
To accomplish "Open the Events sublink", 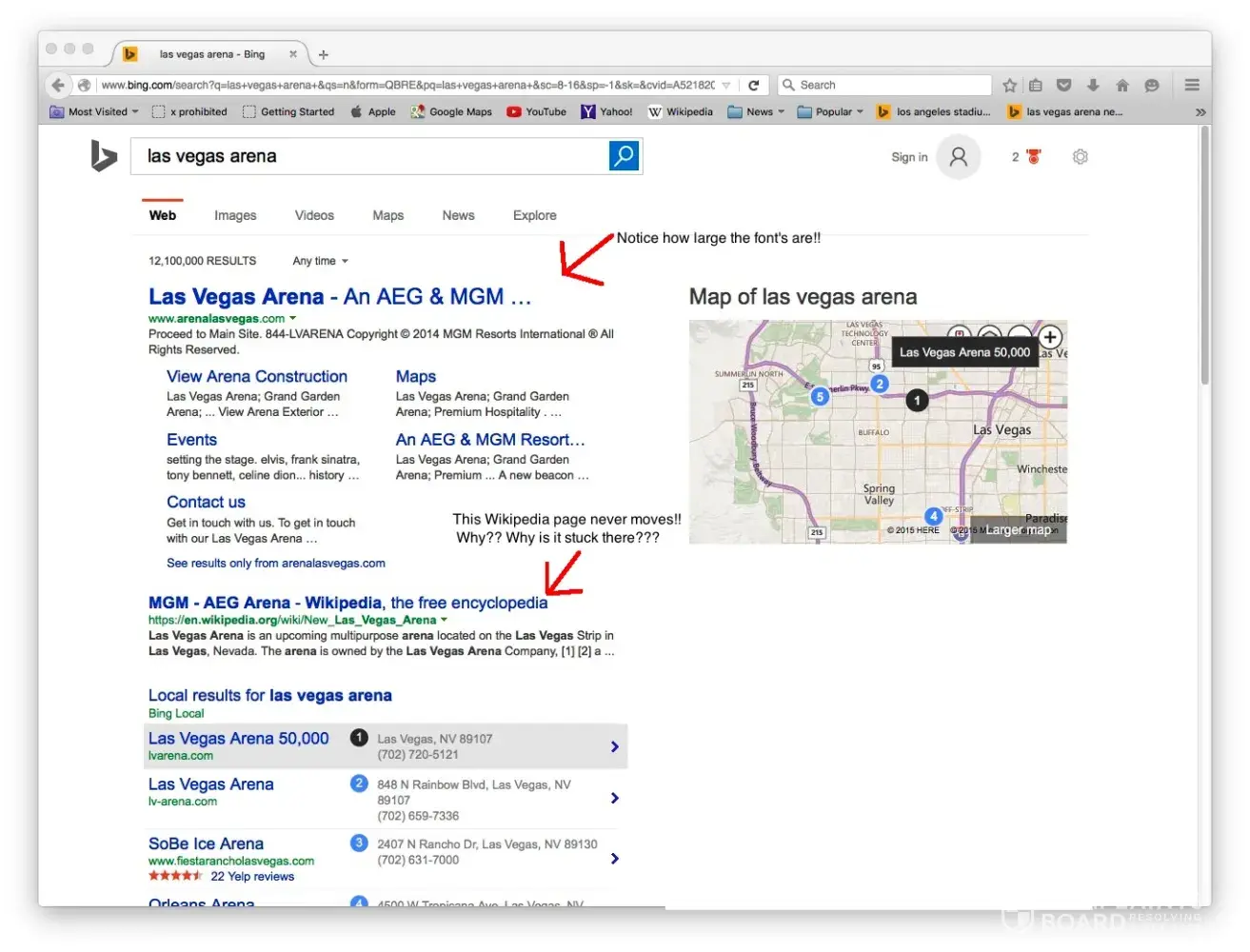I will coord(191,440).
